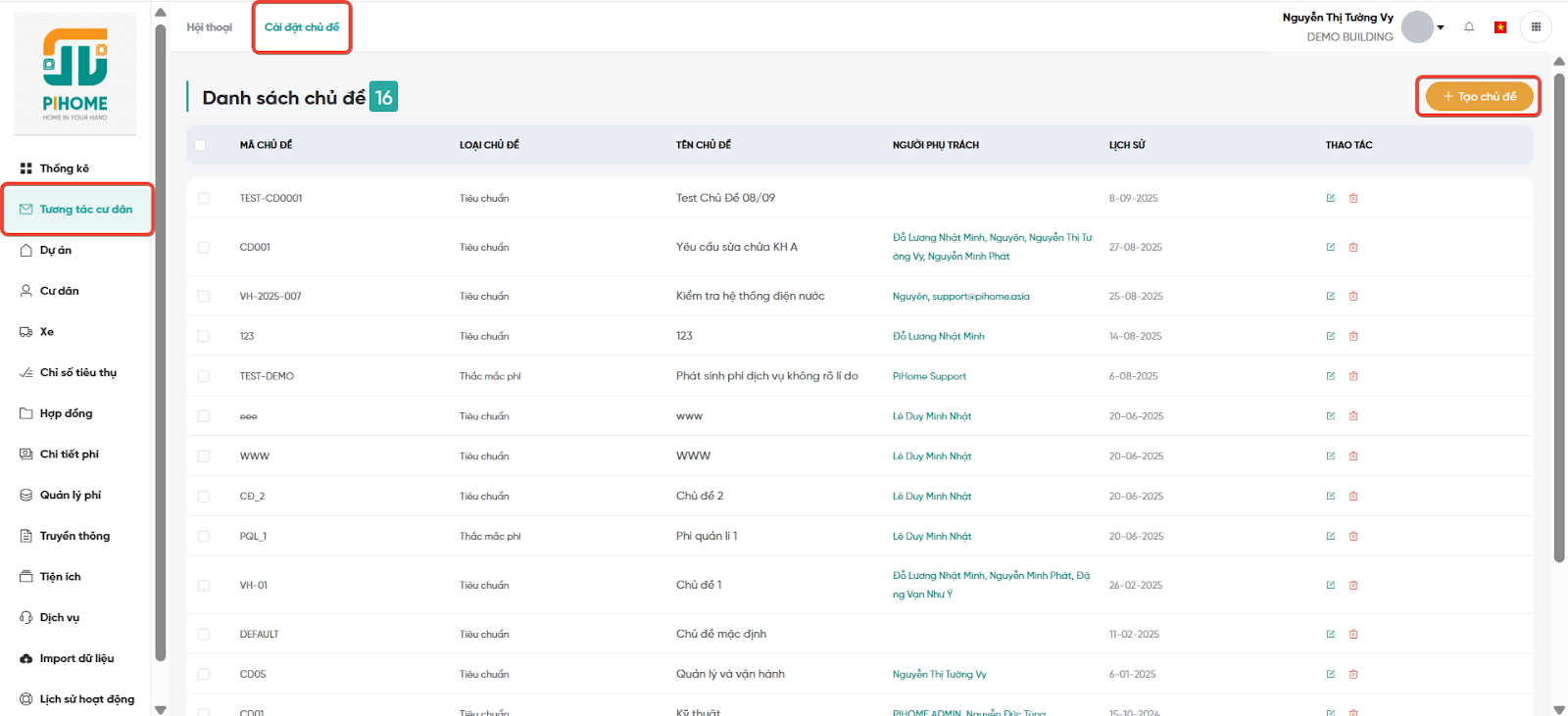Click the PiHome Support assignee link

(x=929, y=376)
